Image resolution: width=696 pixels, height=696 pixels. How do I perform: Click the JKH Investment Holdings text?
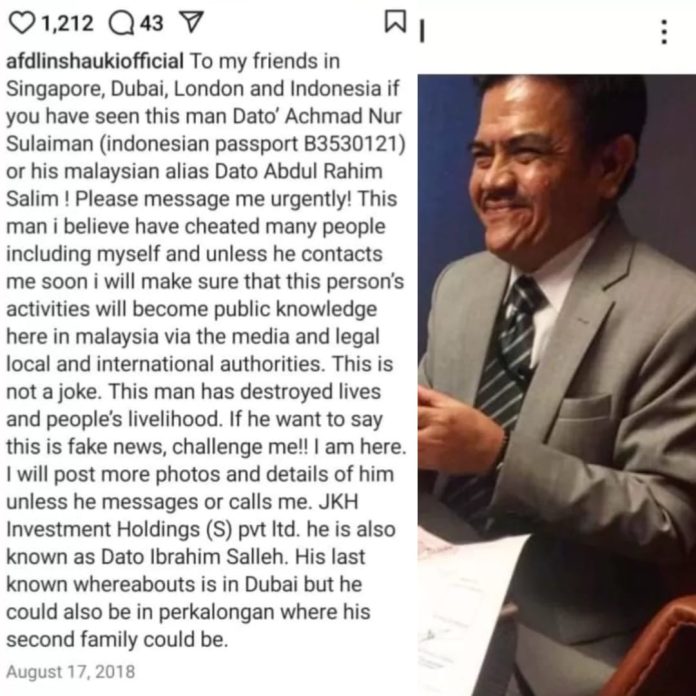click(183, 515)
